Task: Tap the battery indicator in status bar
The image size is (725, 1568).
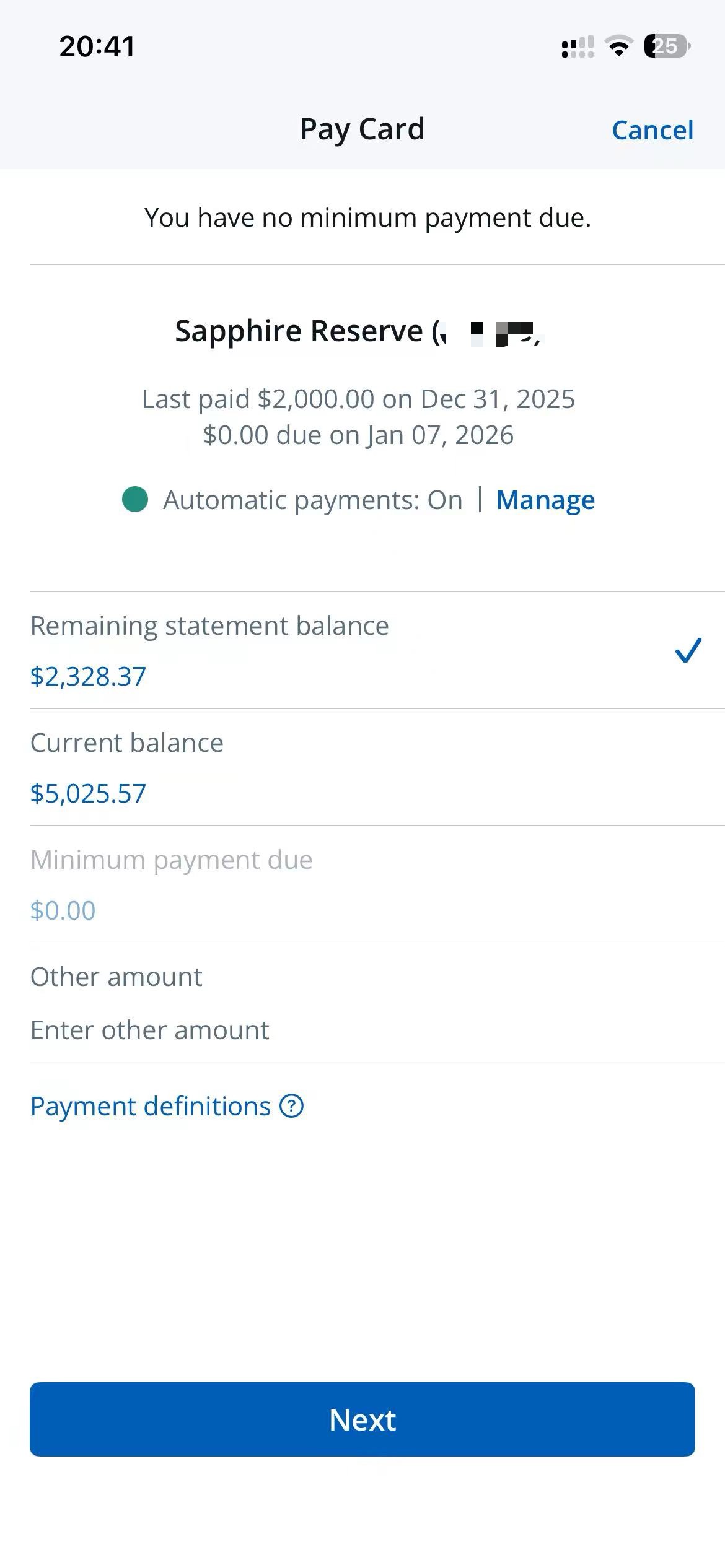Action: pos(667,46)
